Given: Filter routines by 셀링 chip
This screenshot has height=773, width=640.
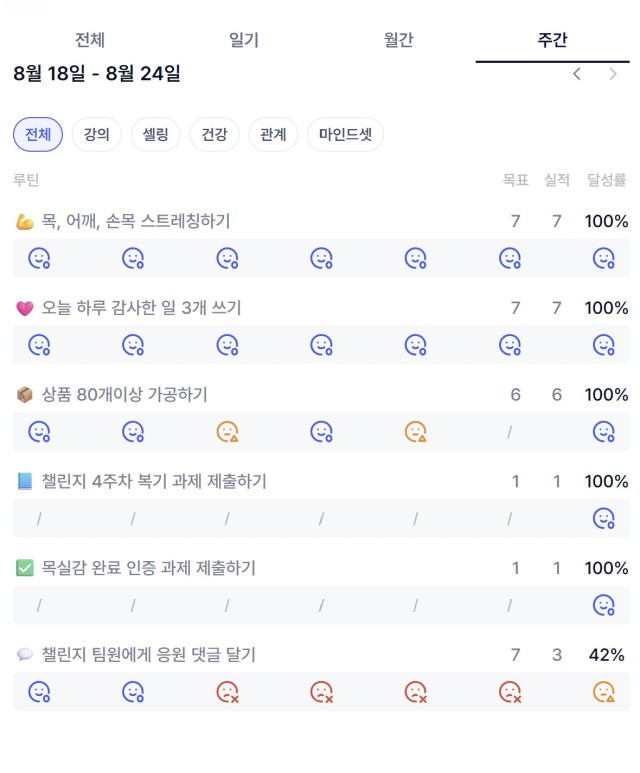Looking at the screenshot, I should click(x=156, y=134).
